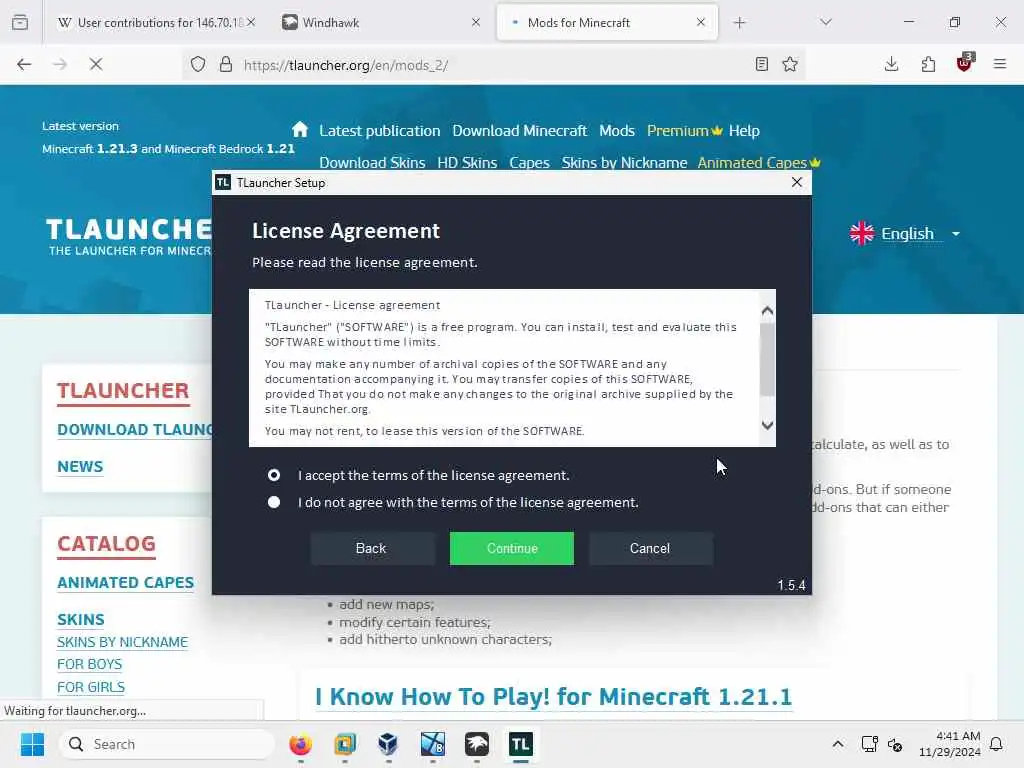
Task: Open the Windhawk hawk taskbar icon
Action: click(x=477, y=744)
